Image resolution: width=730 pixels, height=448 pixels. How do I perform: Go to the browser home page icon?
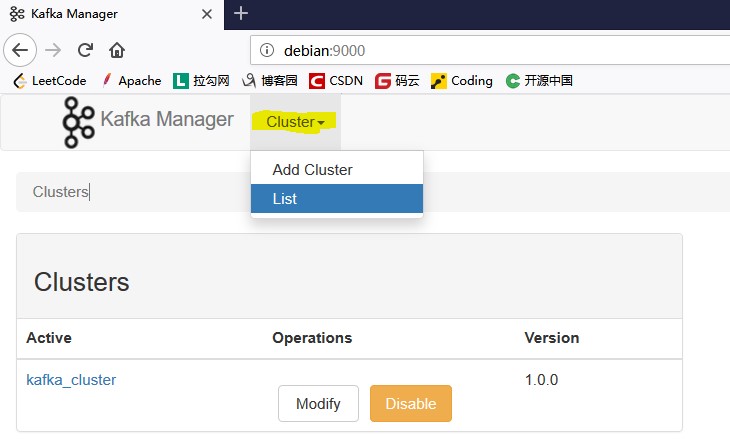pyautogui.click(x=117, y=50)
